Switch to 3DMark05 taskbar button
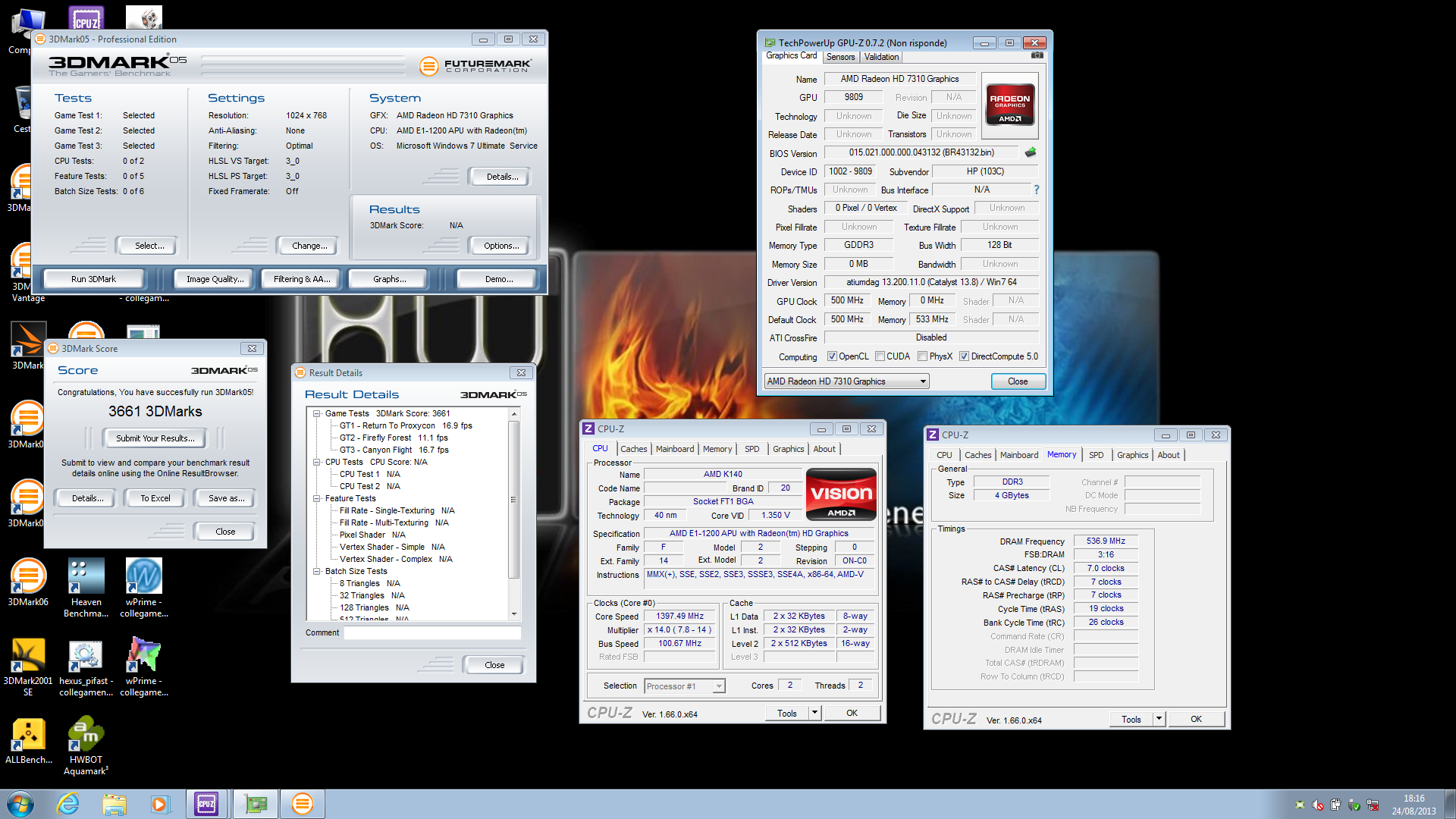 pyautogui.click(x=302, y=804)
